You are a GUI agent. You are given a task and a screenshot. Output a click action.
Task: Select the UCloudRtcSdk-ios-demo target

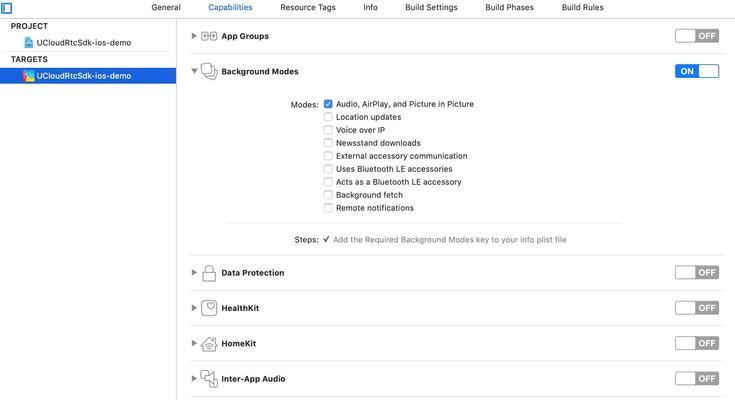point(88,76)
